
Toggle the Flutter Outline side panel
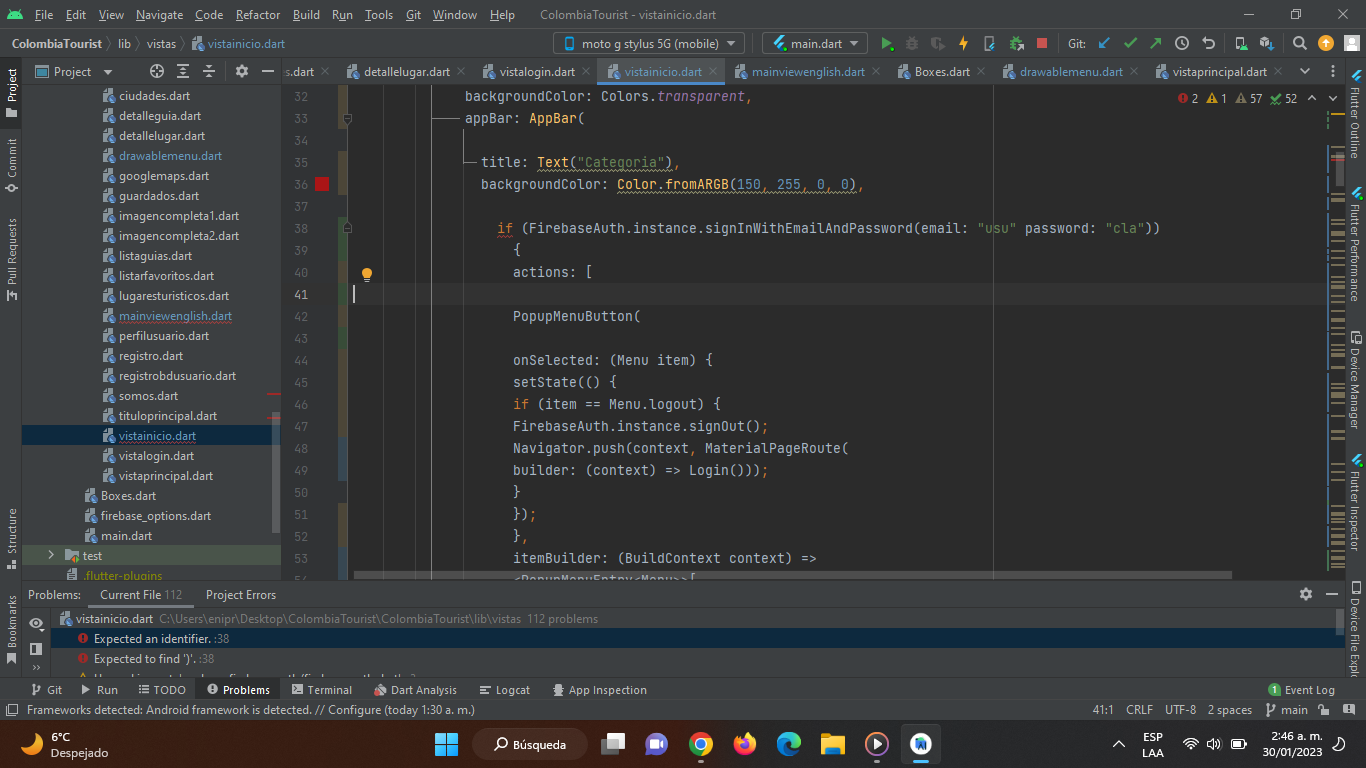[x=1355, y=115]
